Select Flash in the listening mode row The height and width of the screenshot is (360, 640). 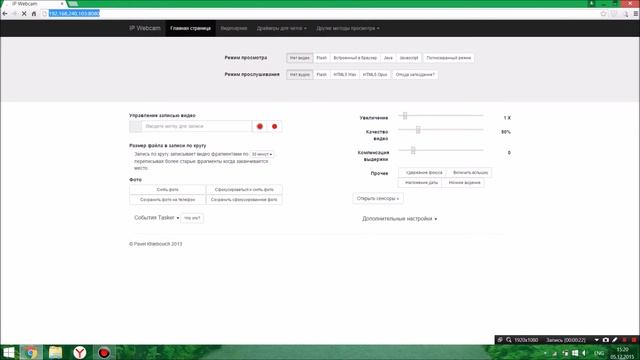322,75
